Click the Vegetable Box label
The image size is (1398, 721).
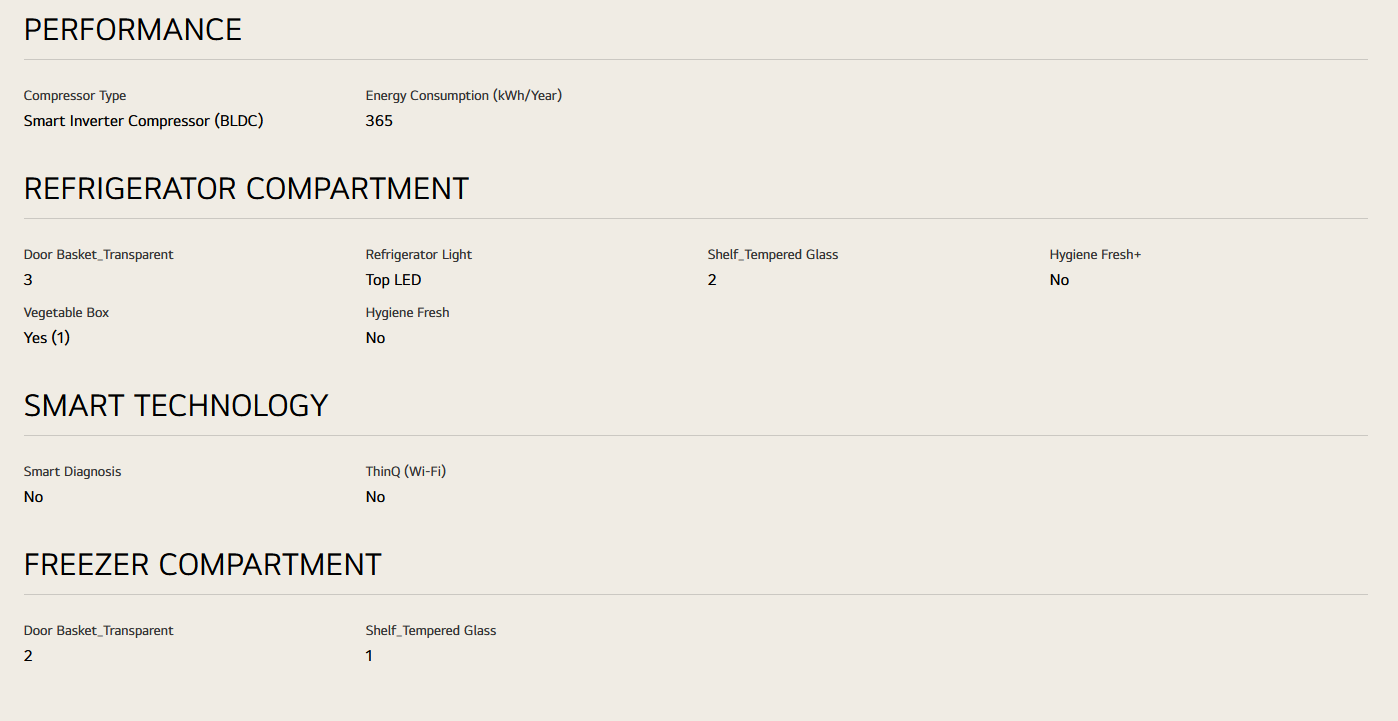66,313
